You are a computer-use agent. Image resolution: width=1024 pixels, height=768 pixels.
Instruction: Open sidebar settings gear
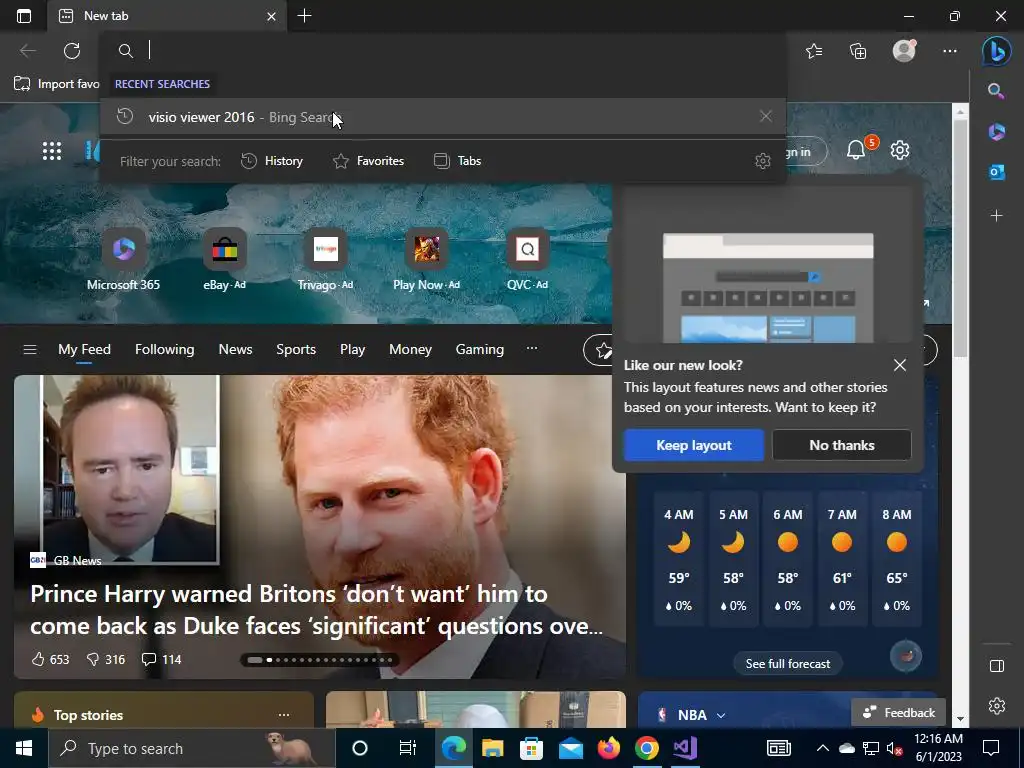[997, 706]
